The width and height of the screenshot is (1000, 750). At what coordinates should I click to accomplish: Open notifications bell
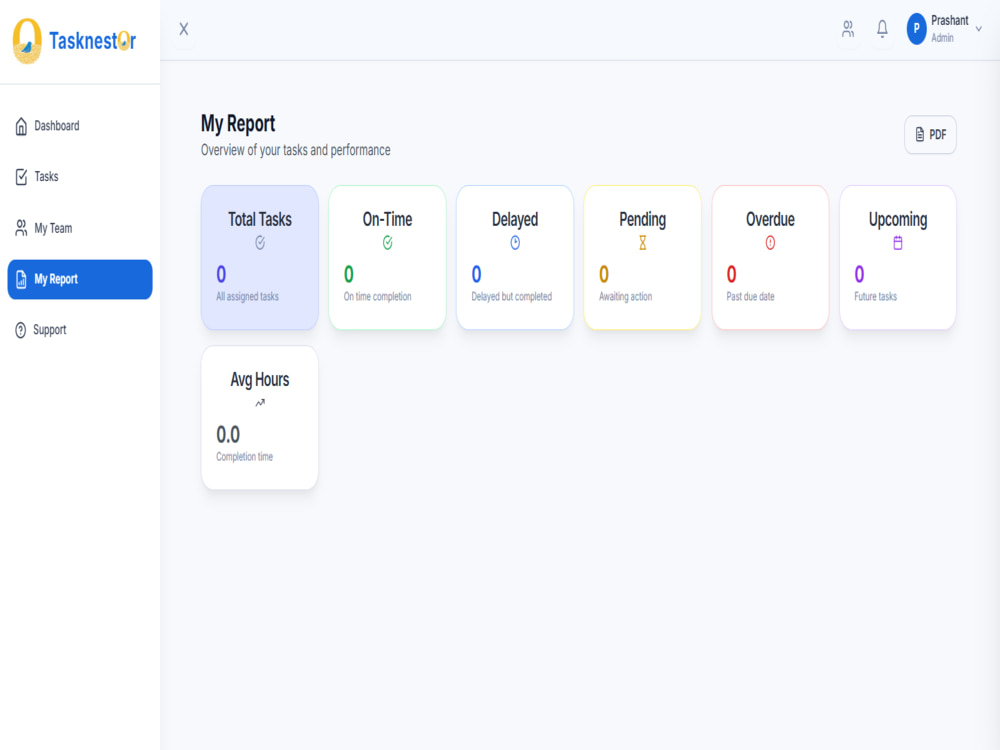[882, 29]
